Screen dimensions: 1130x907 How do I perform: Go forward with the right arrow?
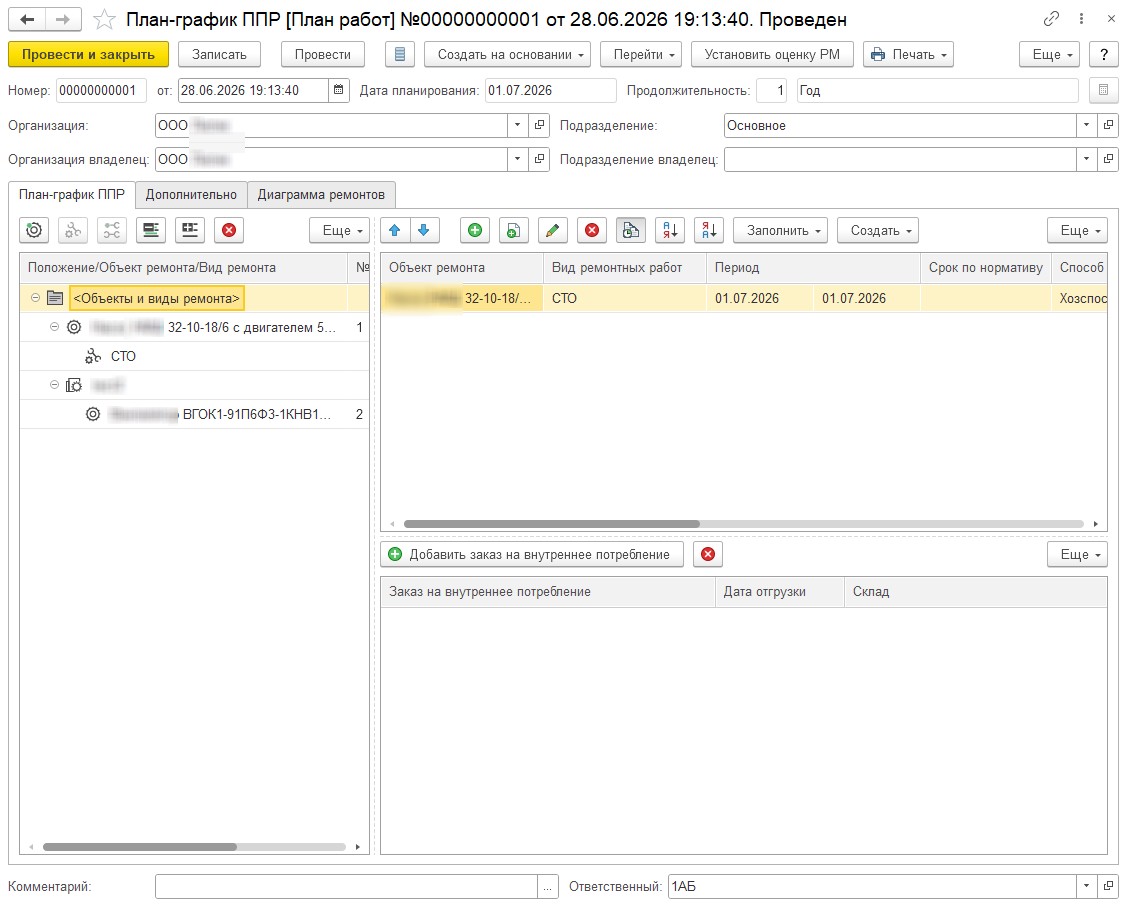[x=63, y=19]
